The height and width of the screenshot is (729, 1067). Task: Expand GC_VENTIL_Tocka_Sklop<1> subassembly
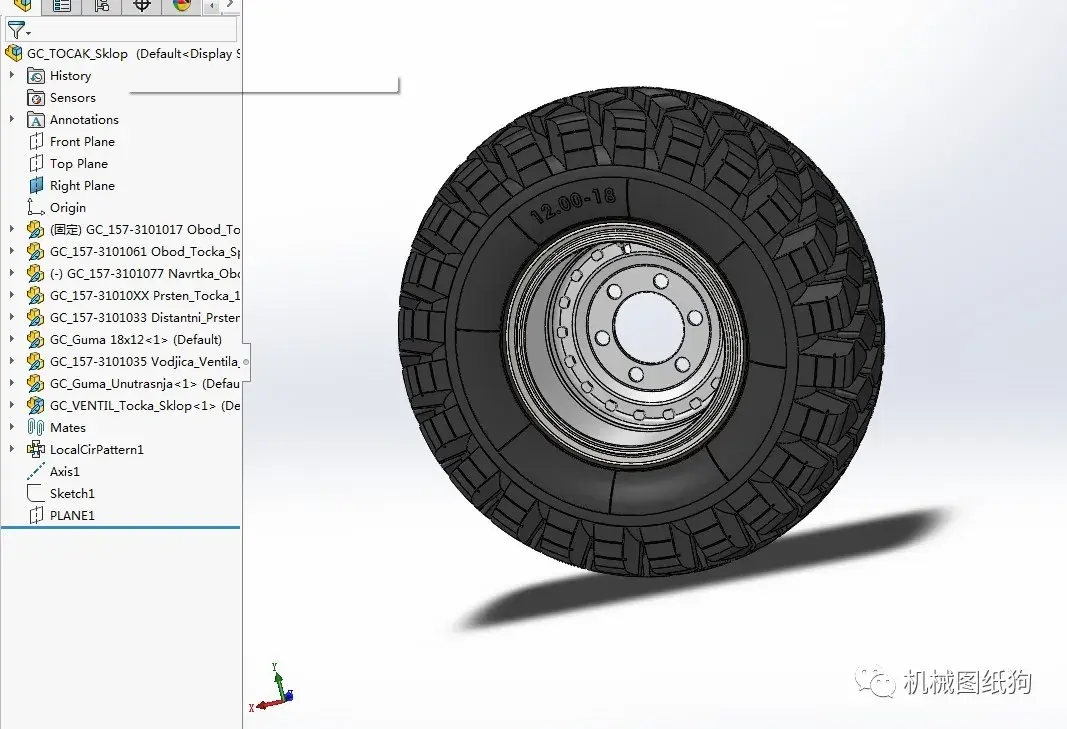pyautogui.click(x=12, y=405)
